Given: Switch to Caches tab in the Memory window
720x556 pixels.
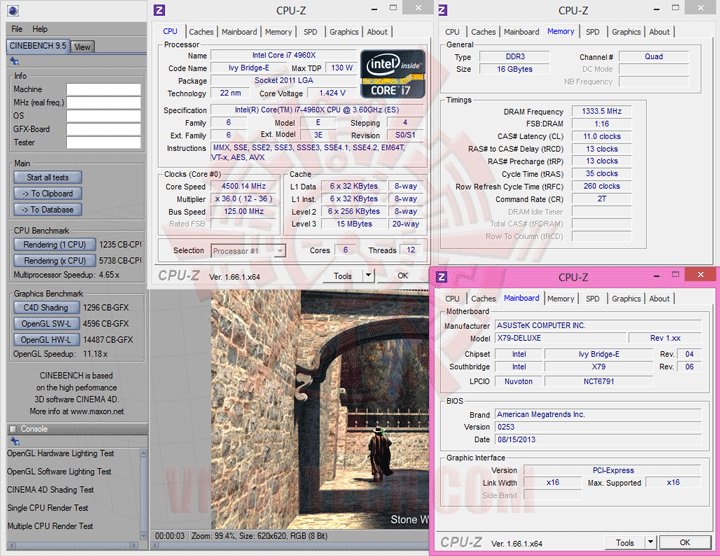Looking at the screenshot, I should pyautogui.click(x=483, y=32).
